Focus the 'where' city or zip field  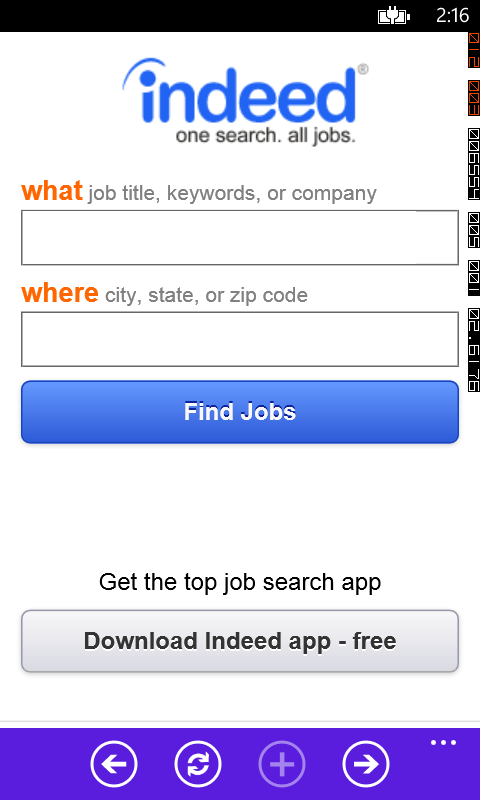240,339
